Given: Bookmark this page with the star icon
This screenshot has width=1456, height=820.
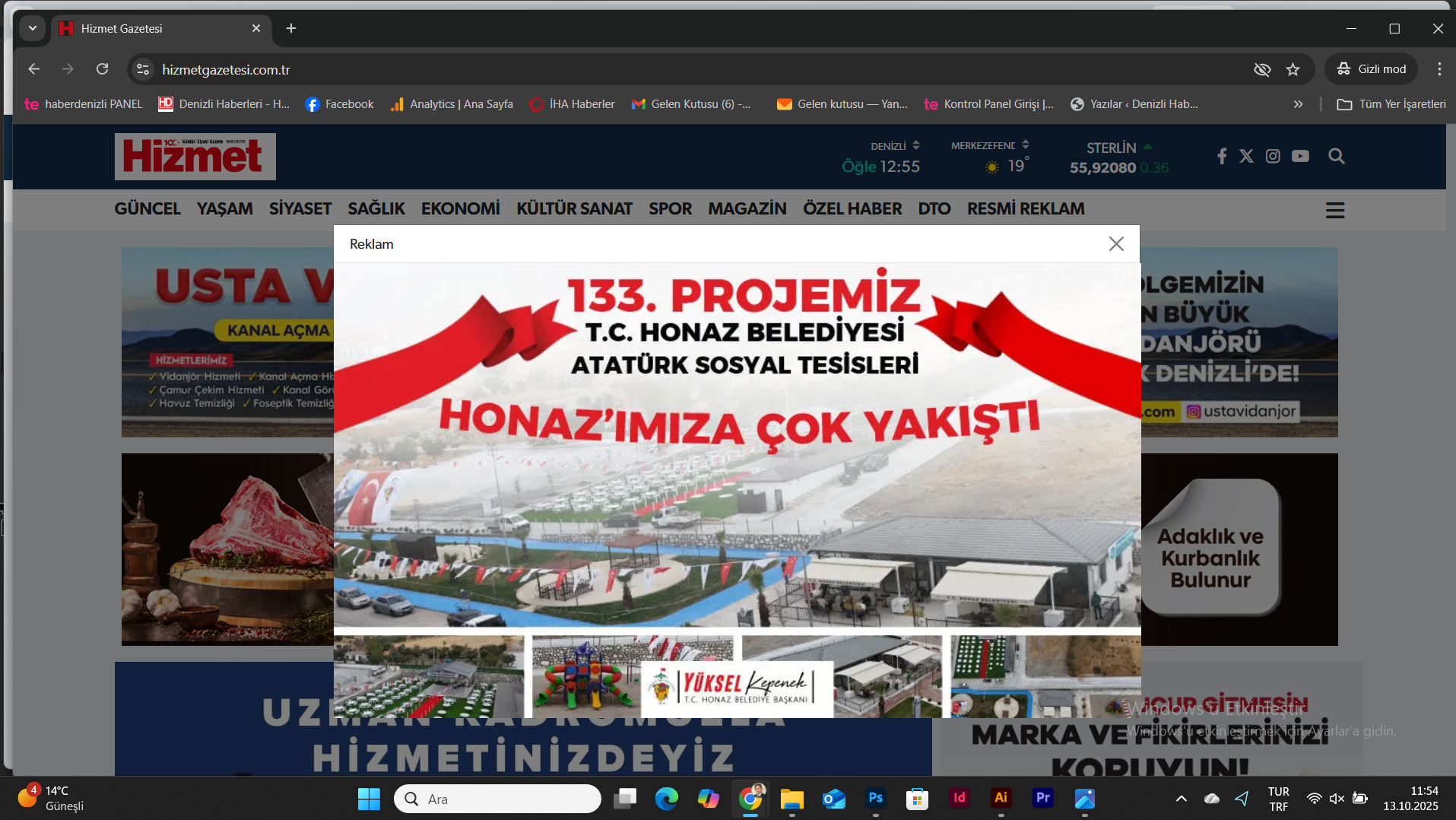Looking at the screenshot, I should tap(1293, 69).
